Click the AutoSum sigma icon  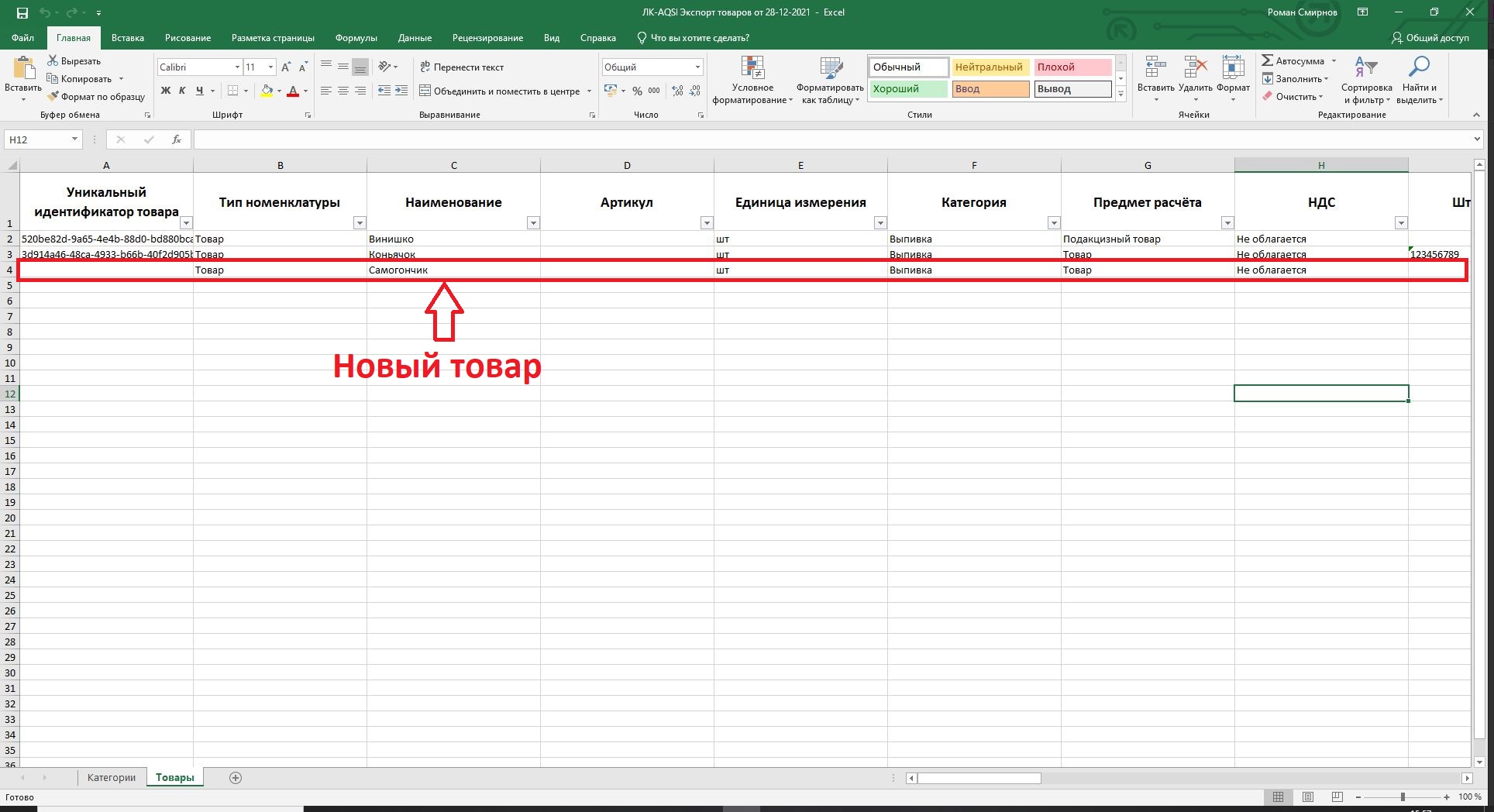pyautogui.click(x=1268, y=60)
